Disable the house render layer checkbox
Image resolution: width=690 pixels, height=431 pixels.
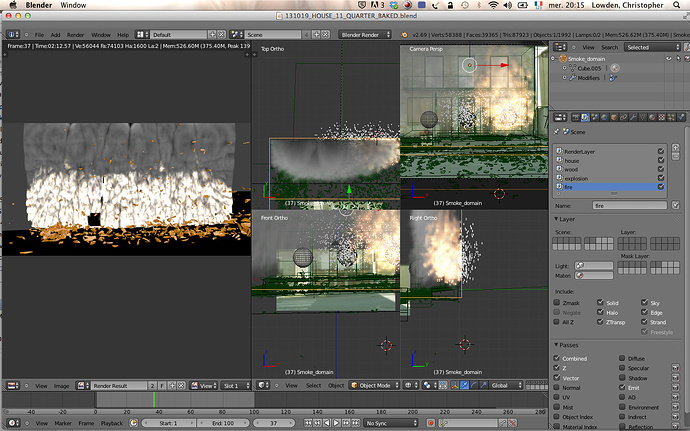661,160
